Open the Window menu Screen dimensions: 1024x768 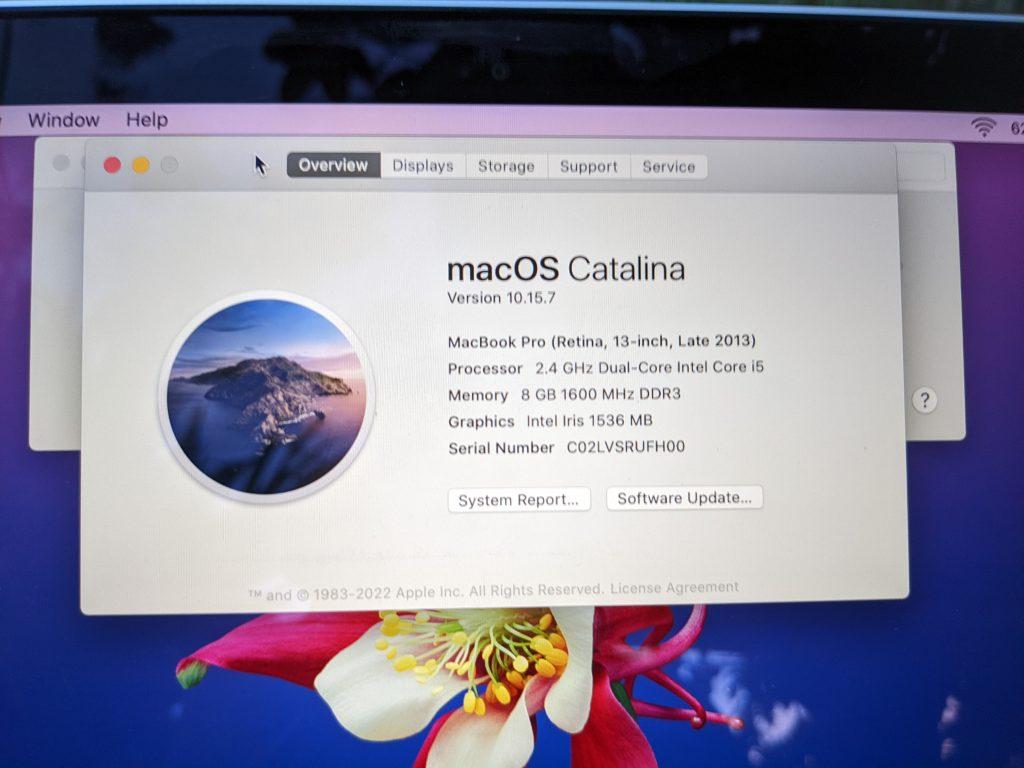click(x=63, y=120)
